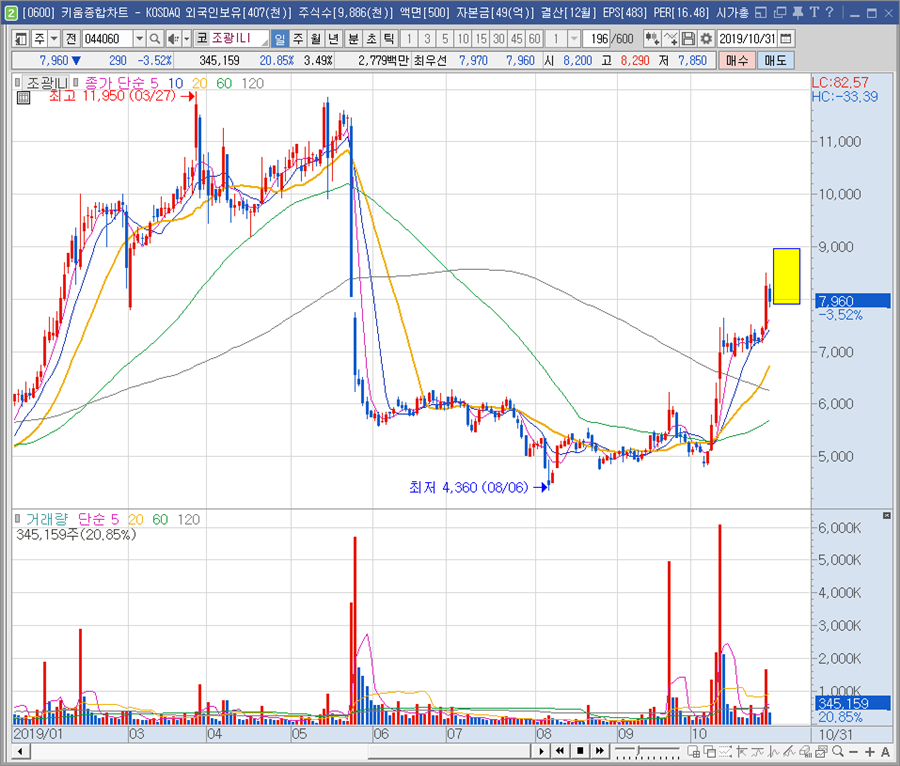Screen dimensions: 900x766
Task: Click the eraser delete drawings icon
Action: tap(806, 752)
